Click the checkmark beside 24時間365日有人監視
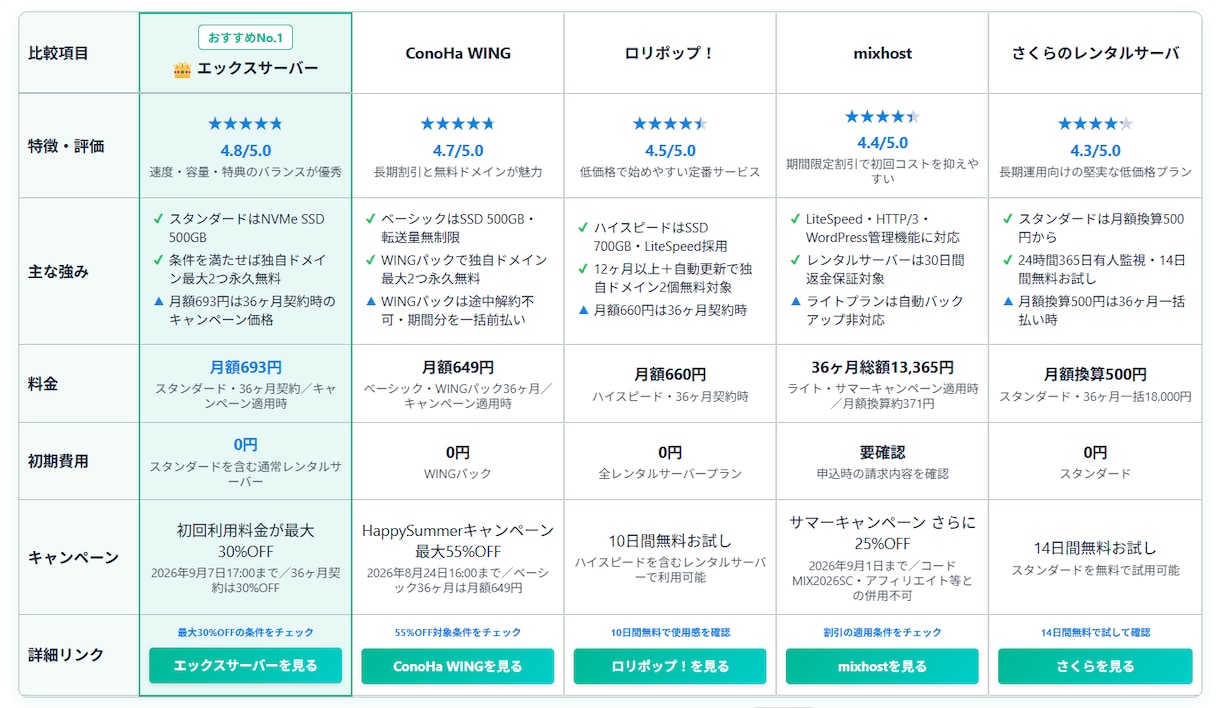Viewport: 1220px width, 708px height. pyautogui.click(x=1007, y=260)
